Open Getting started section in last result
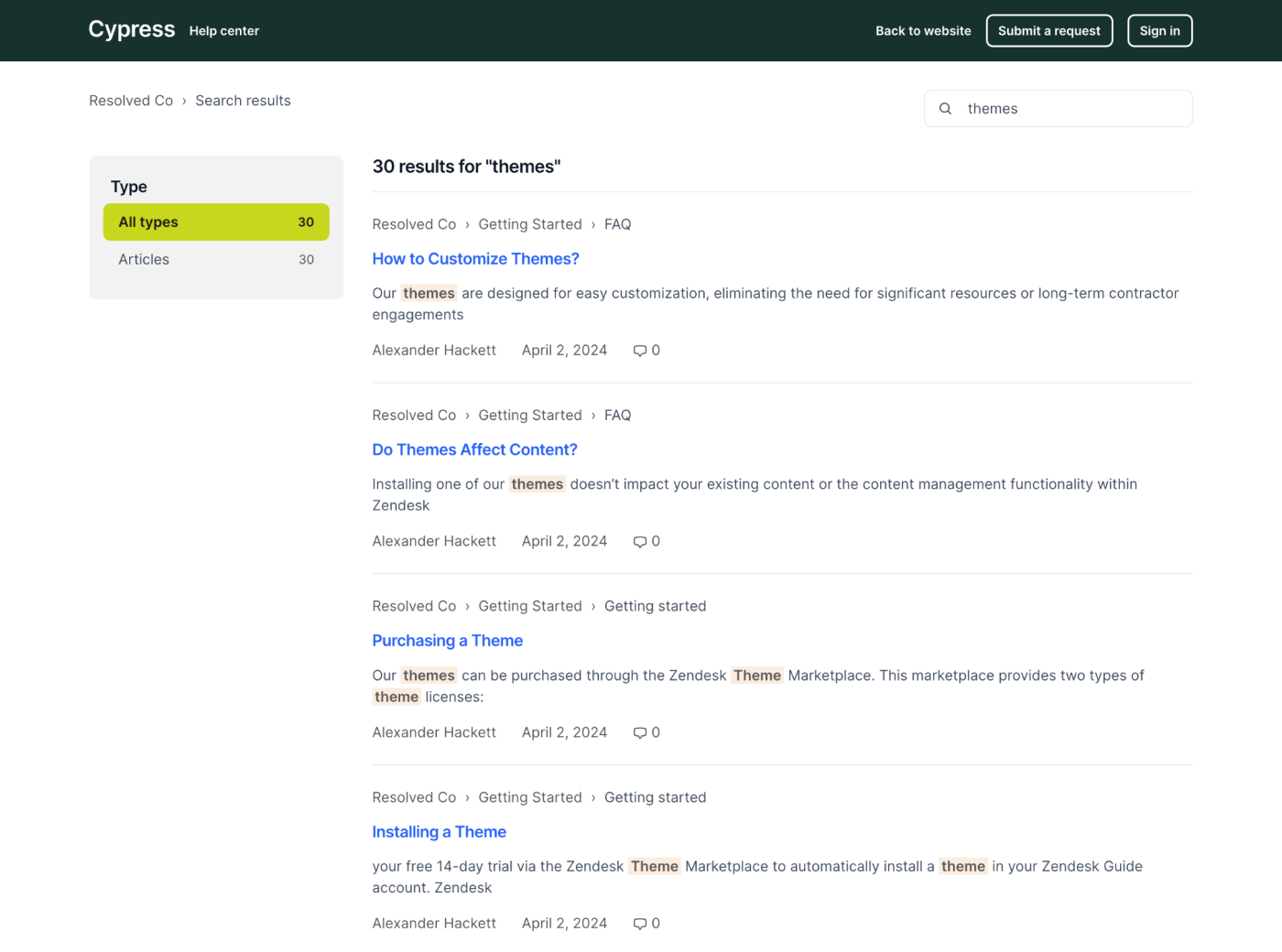 655,797
